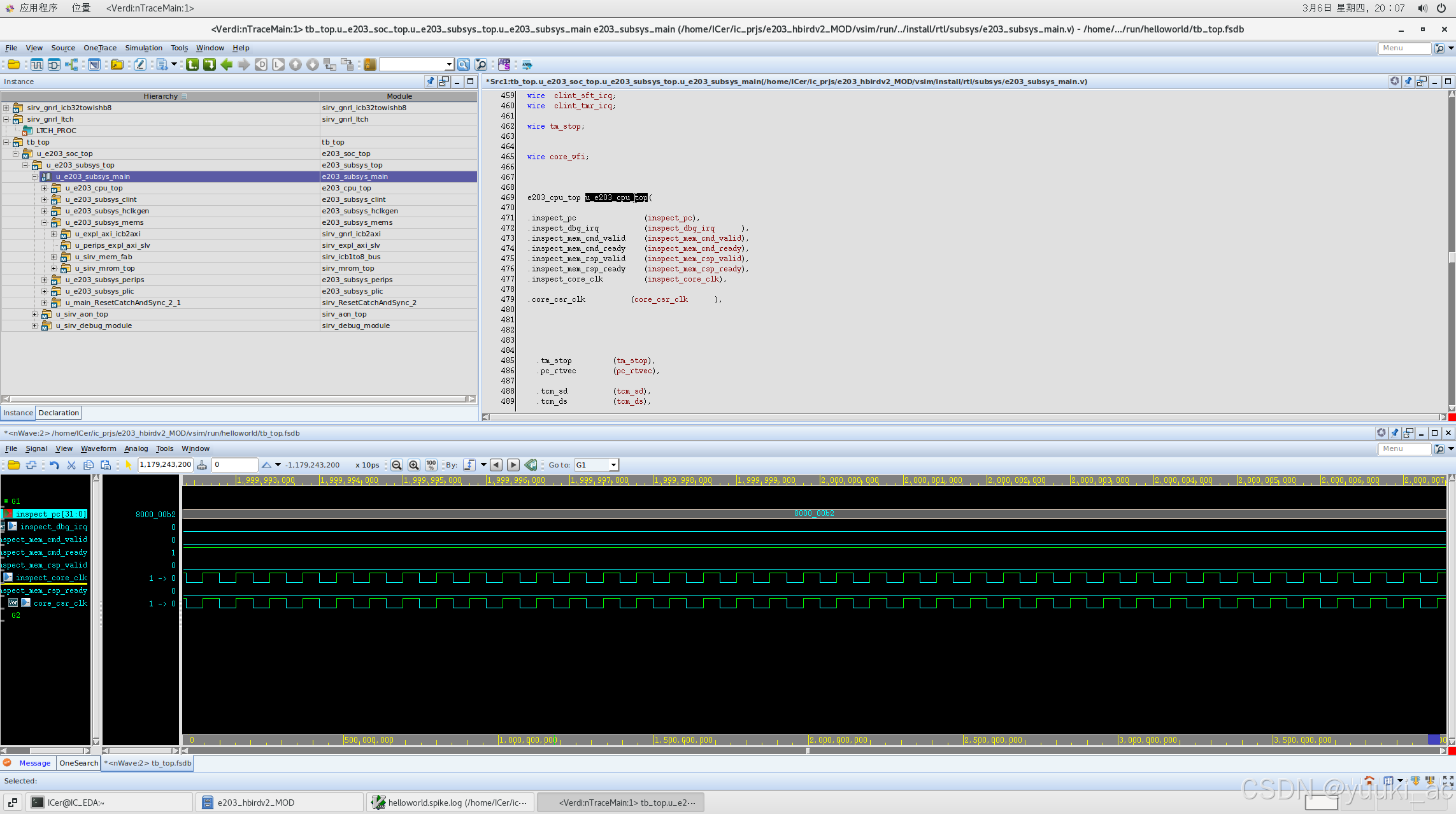1456x814 pixels.
Task: Toggle the expand box of inspect_dbg_irq signal
Action: coord(12,527)
